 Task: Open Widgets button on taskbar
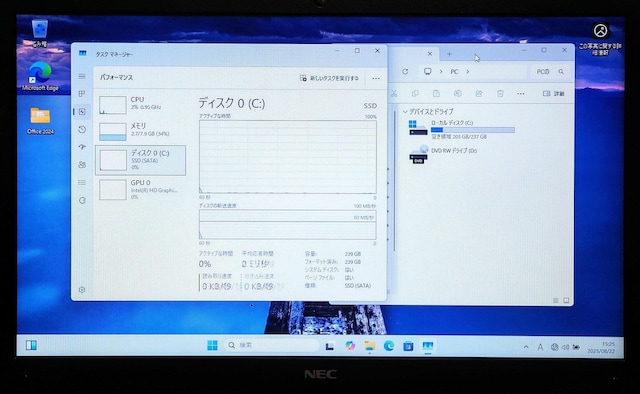tap(31, 345)
